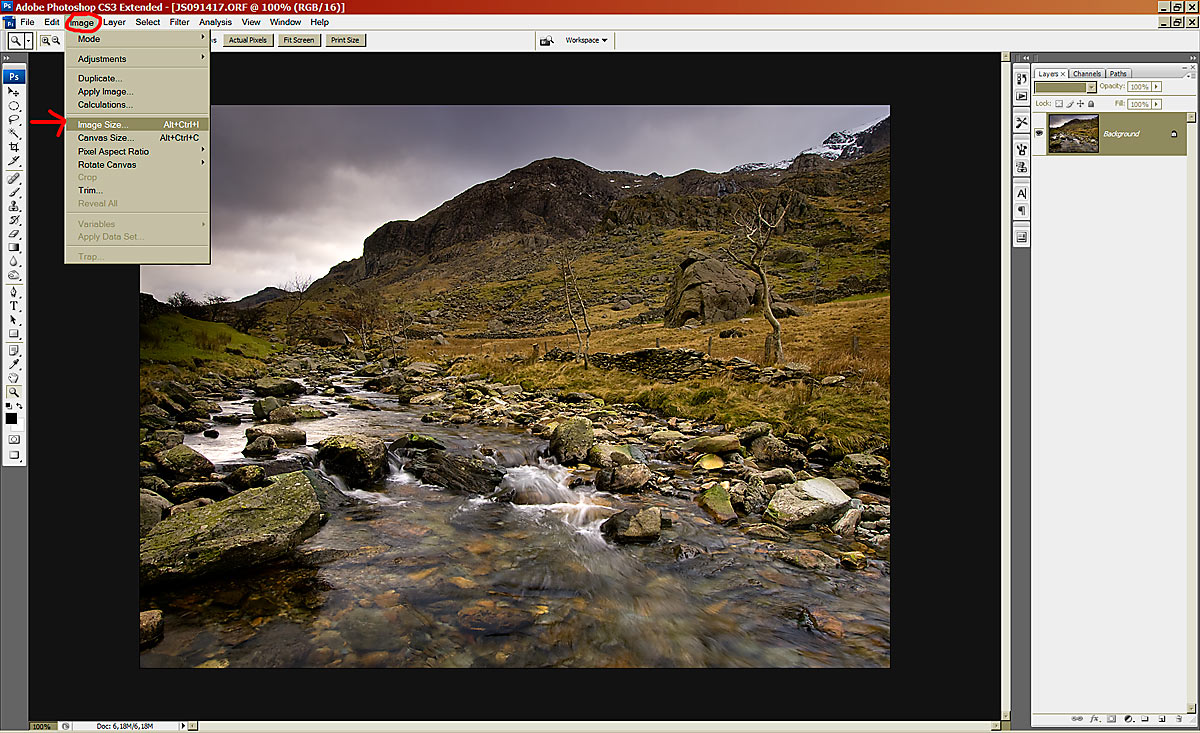Image resolution: width=1200 pixels, height=733 pixels.
Task: Open the layer blend mode dropdown
Action: pyautogui.click(x=1066, y=87)
